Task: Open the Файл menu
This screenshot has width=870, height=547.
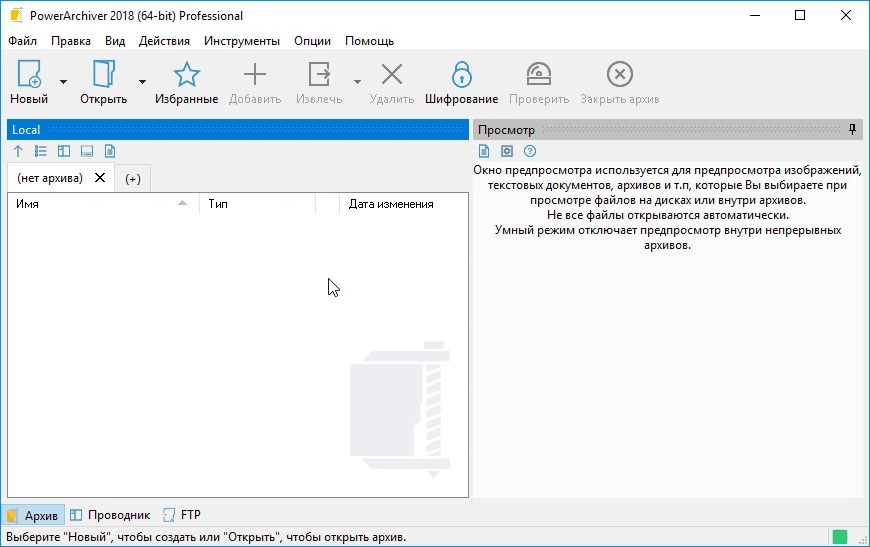Action: (x=22, y=41)
